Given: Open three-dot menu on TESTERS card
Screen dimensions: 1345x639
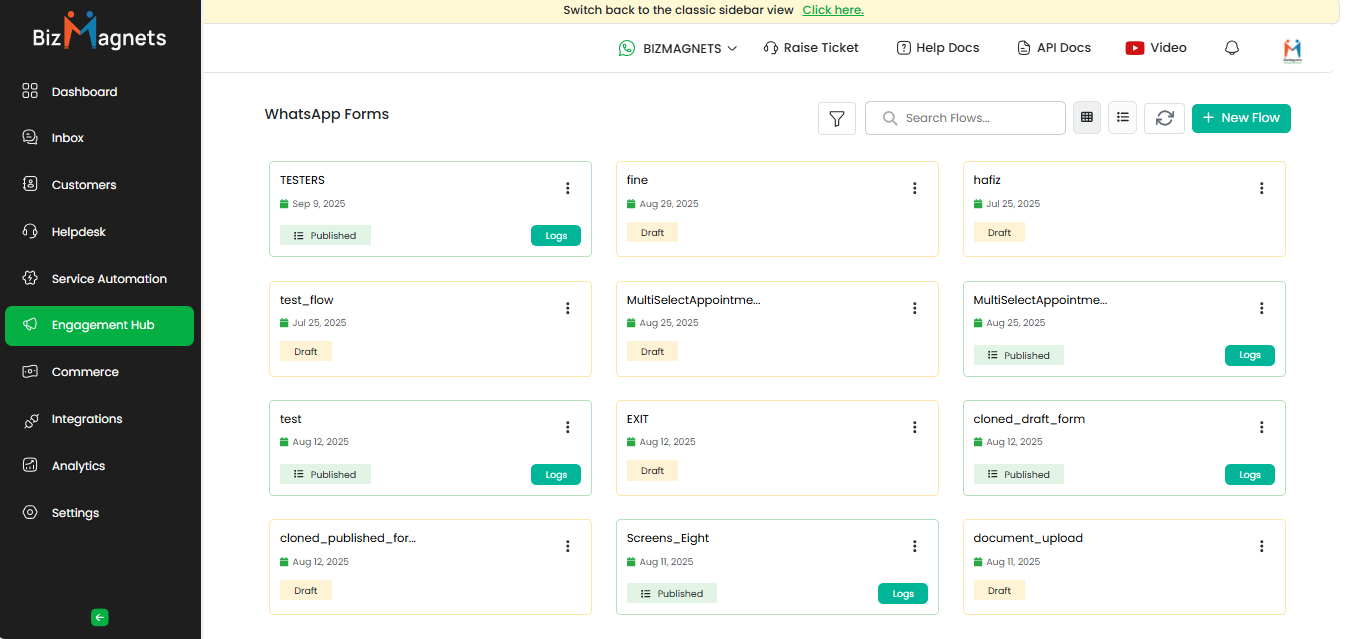Looking at the screenshot, I should [568, 189].
